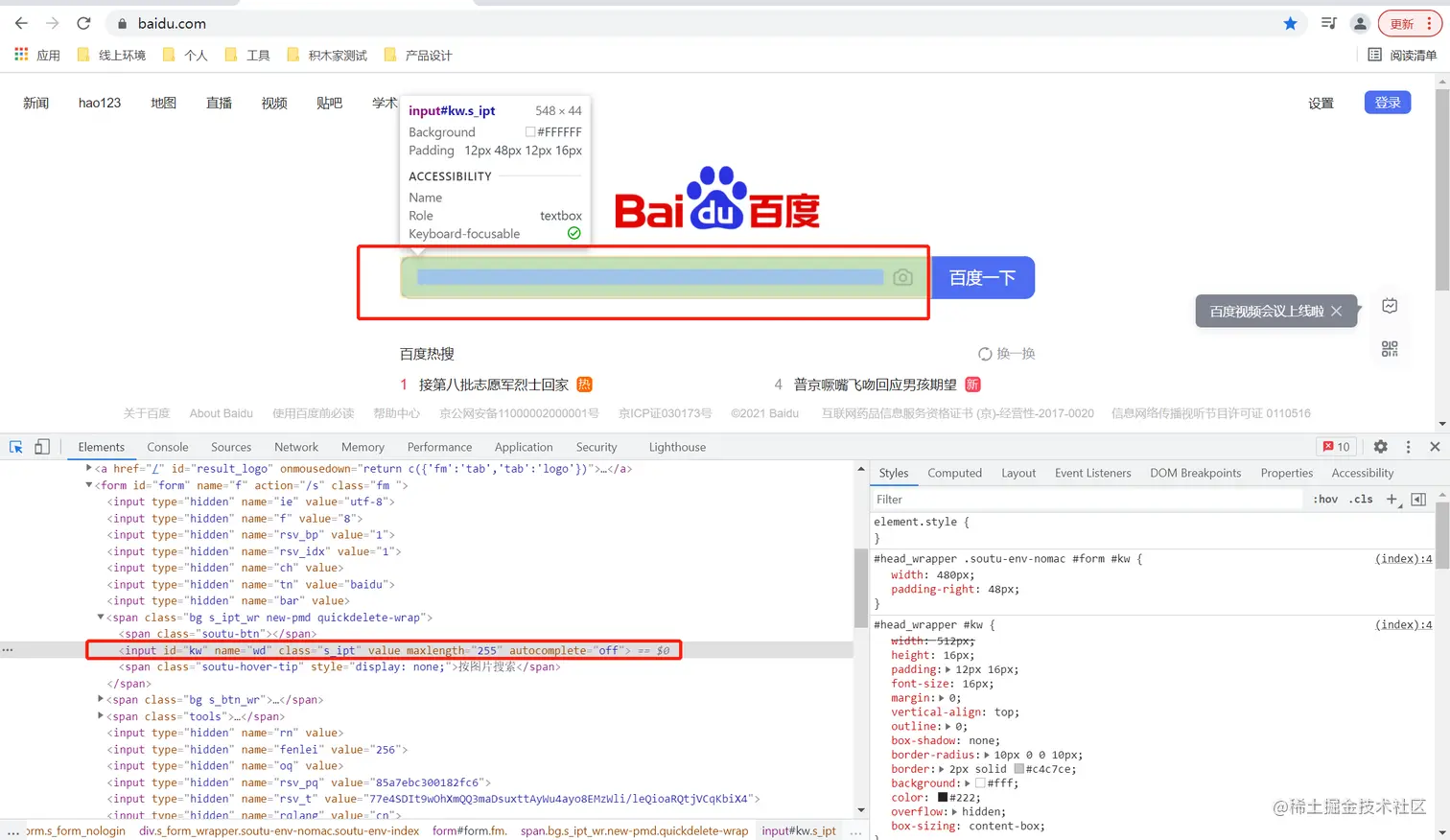
Task: Click the color #222 swatch
Action: [943, 798]
